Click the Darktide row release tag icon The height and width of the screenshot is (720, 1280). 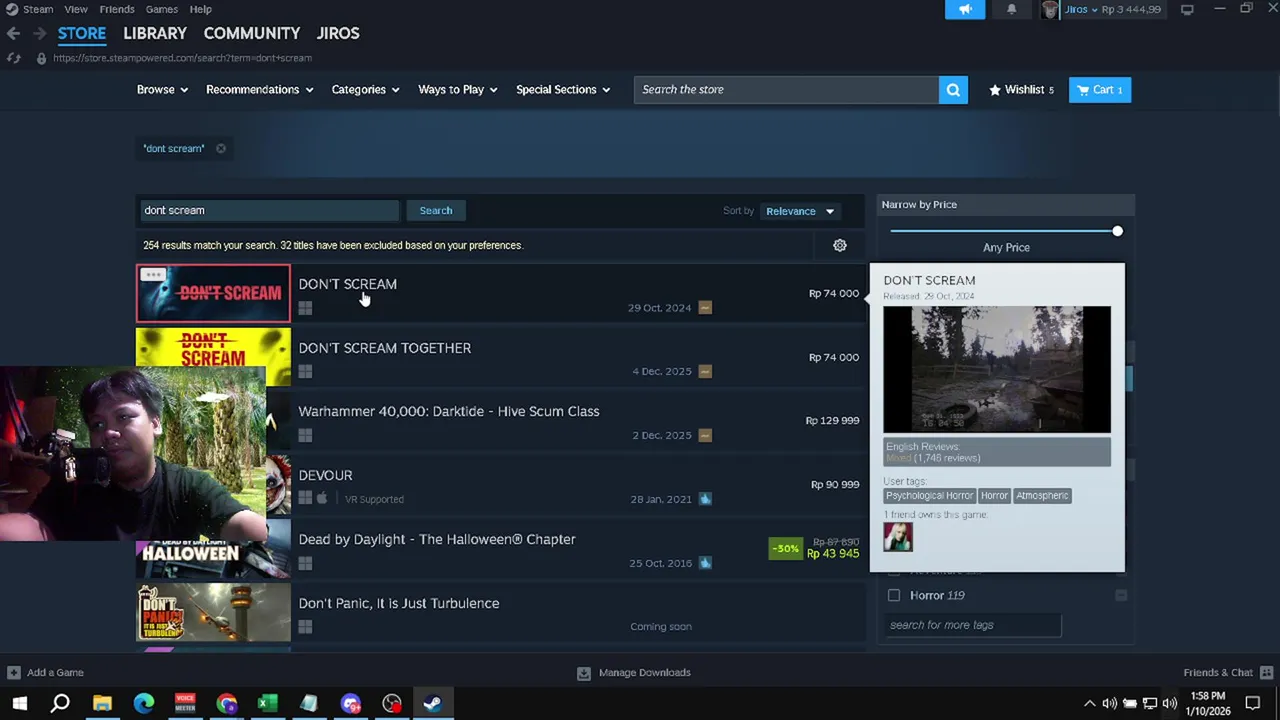(x=705, y=435)
